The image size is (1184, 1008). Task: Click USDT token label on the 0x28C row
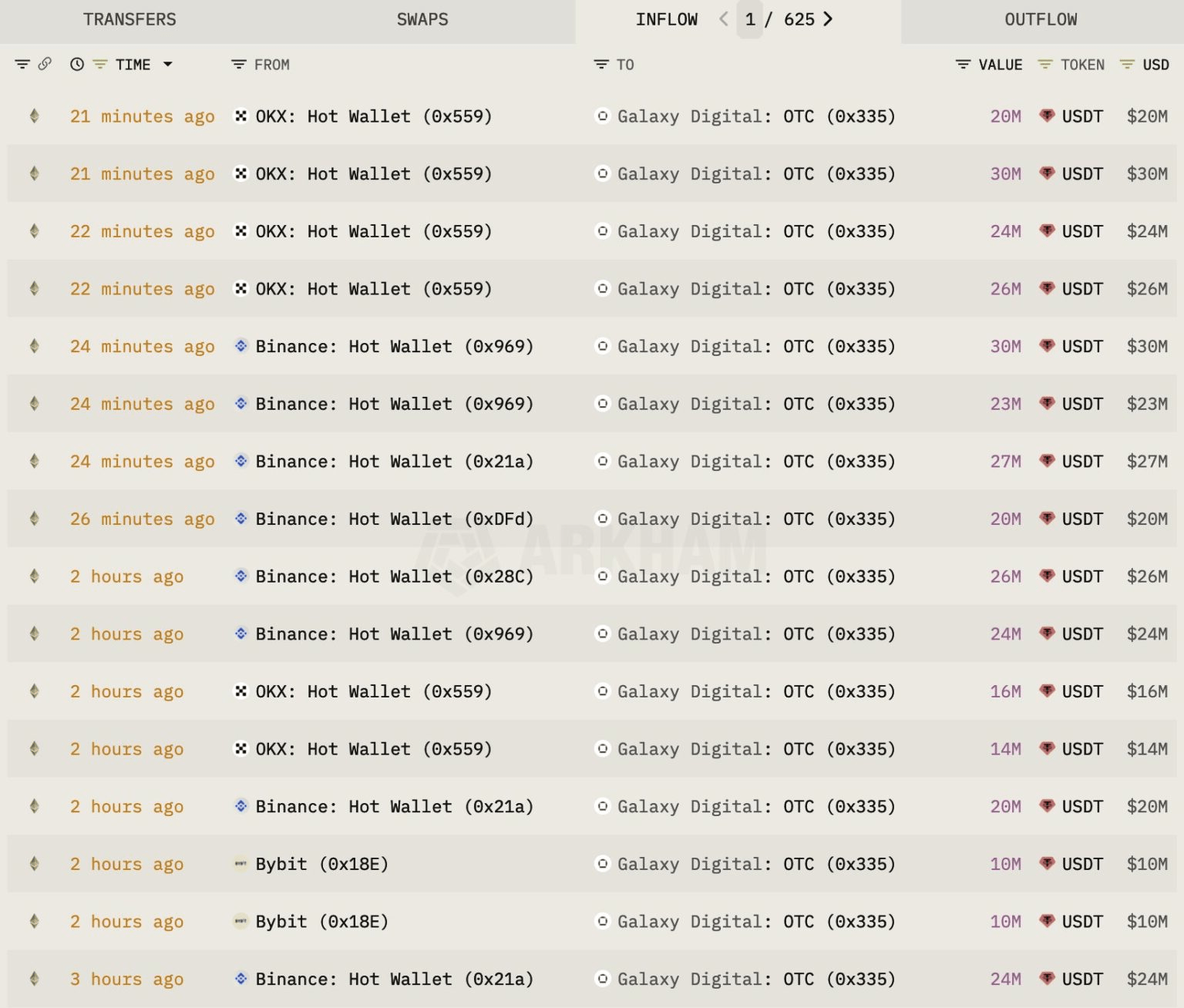point(1082,576)
